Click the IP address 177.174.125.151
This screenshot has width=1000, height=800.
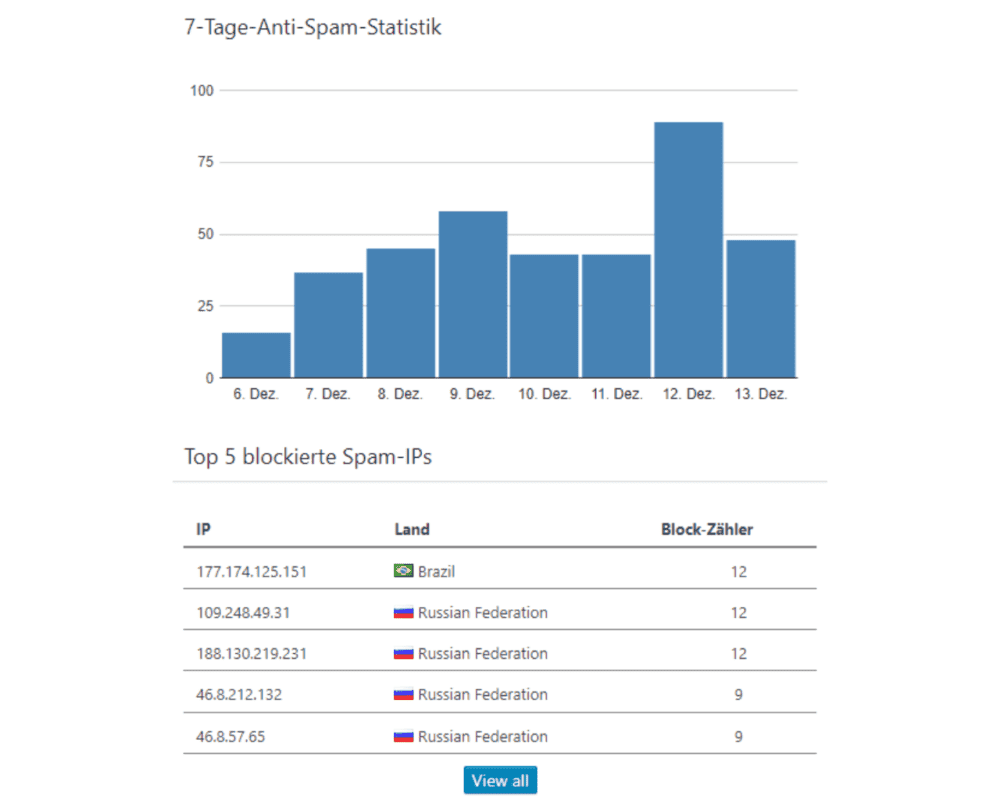tap(251, 572)
